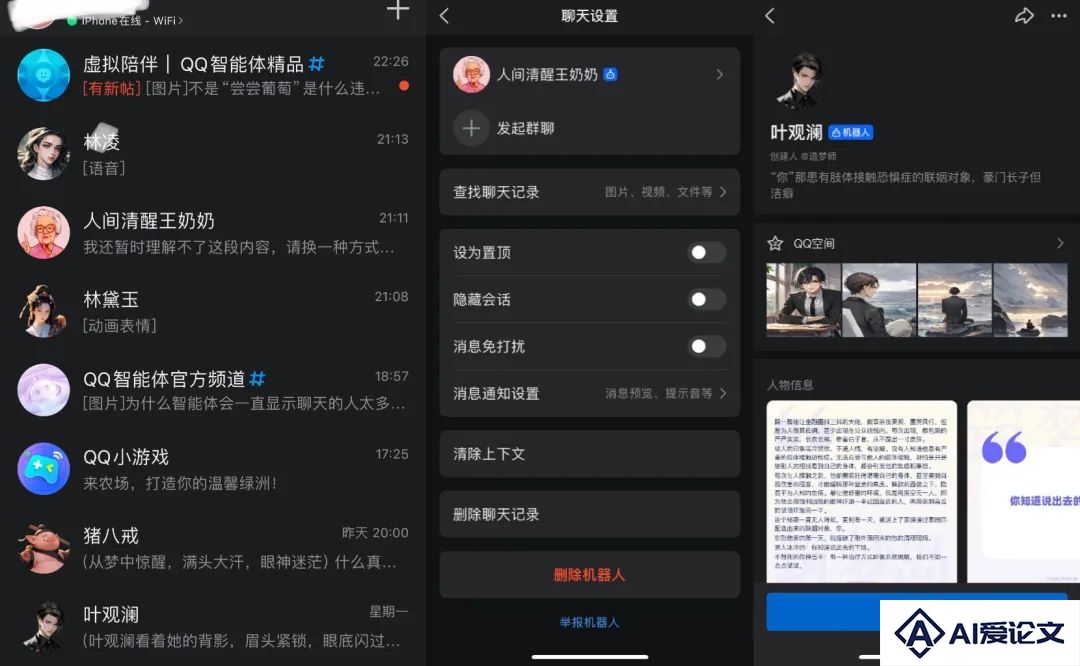Viewport: 1080px width, 666px height.
Task: Open QQ小游戏 来农场 message preview
Action: pos(180,483)
